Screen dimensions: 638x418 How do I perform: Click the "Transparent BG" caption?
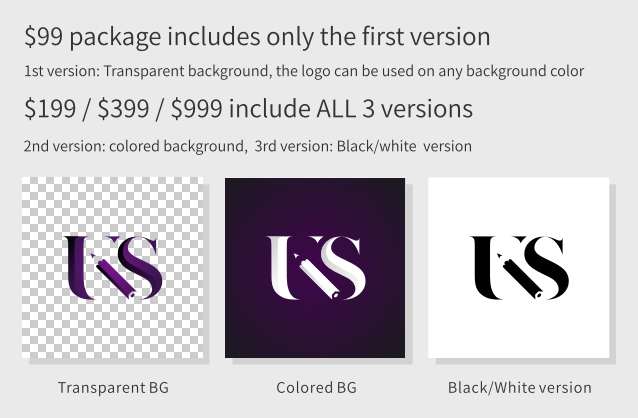click(x=113, y=387)
